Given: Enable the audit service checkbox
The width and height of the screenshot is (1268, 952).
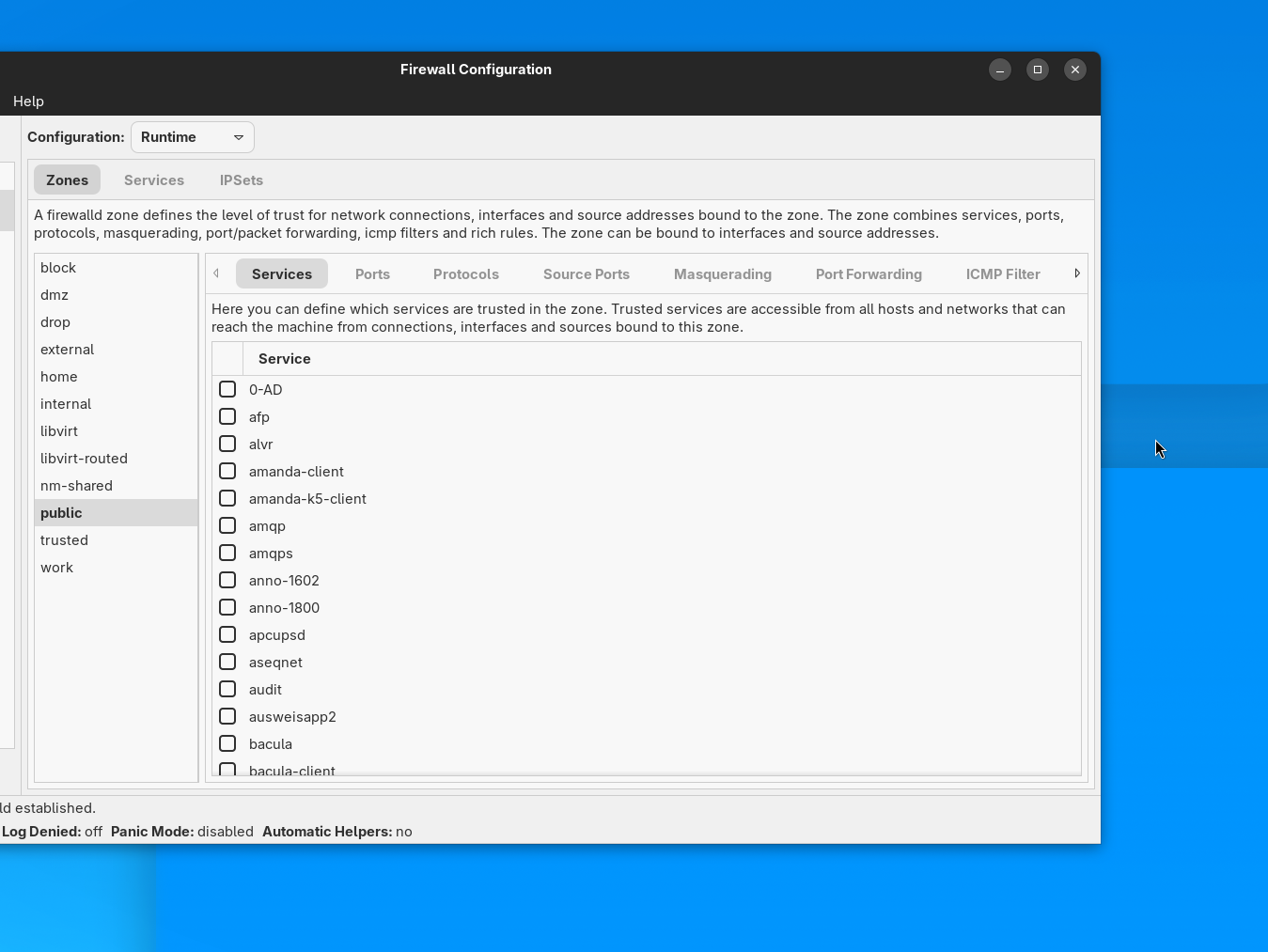Looking at the screenshot, I should 227,689.
